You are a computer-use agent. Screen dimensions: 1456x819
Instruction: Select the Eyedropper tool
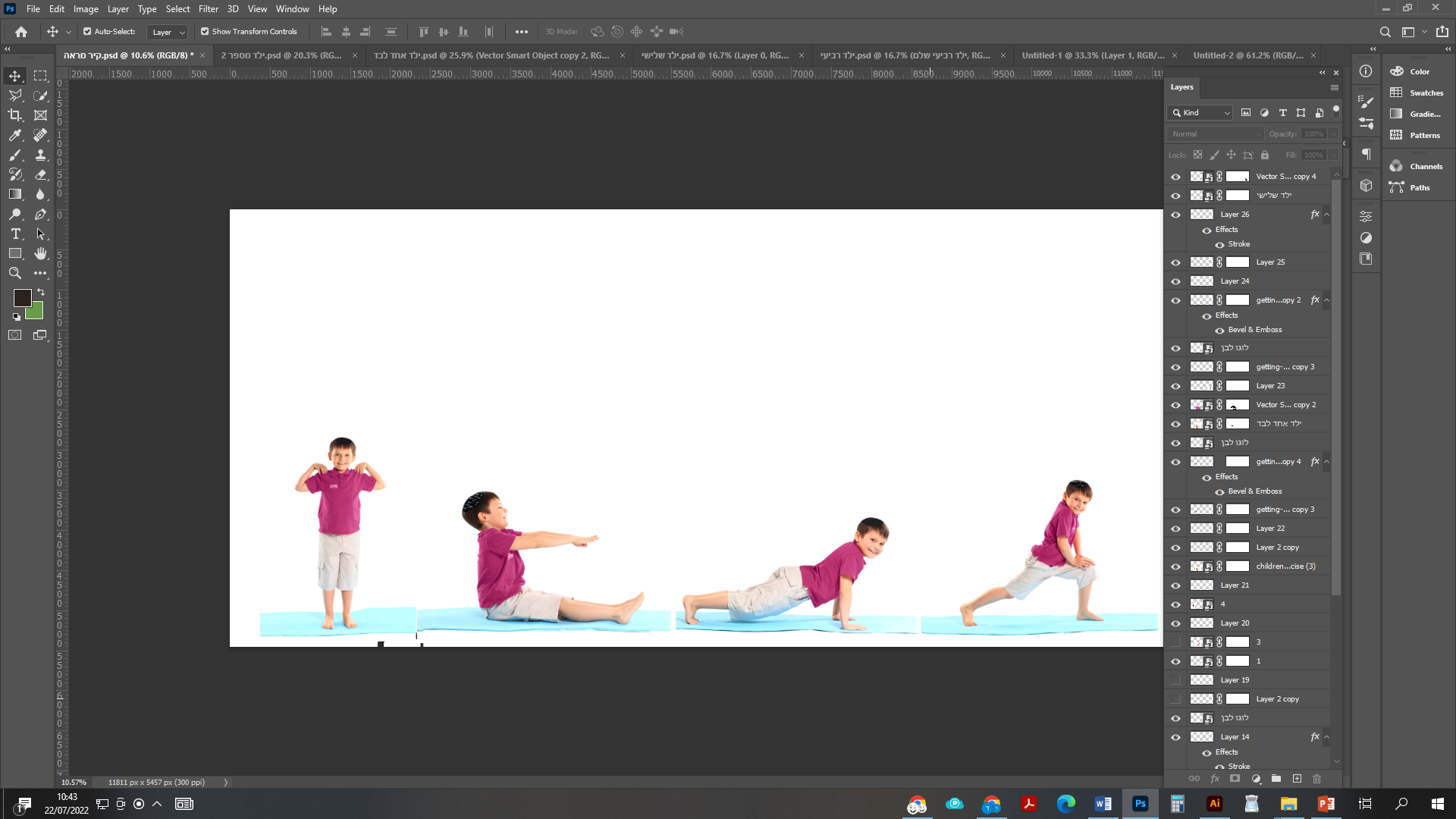(x=15, y=135)
